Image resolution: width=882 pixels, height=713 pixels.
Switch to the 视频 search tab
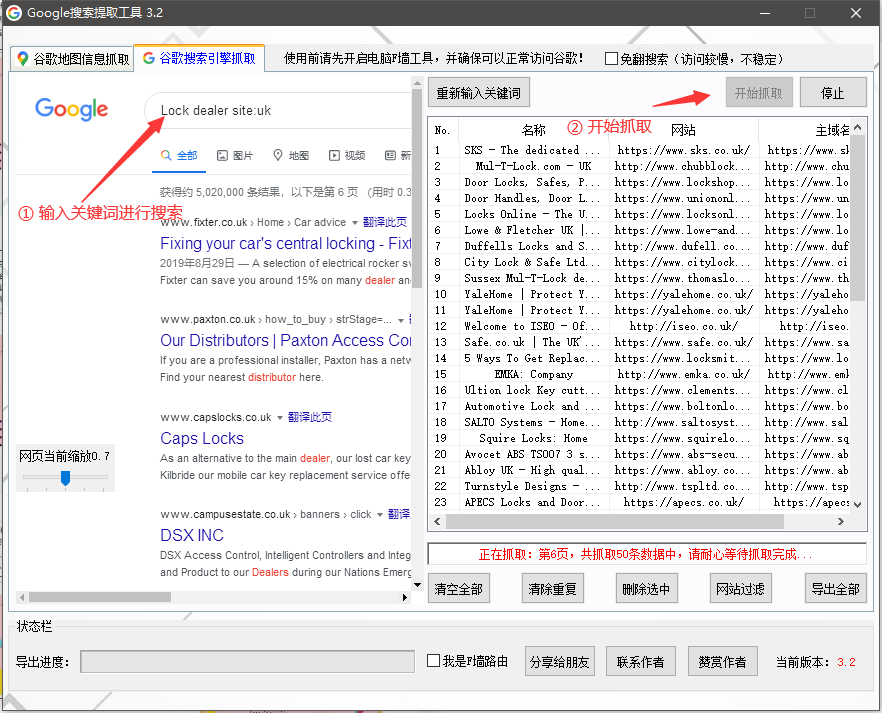[x=347, y=155]
